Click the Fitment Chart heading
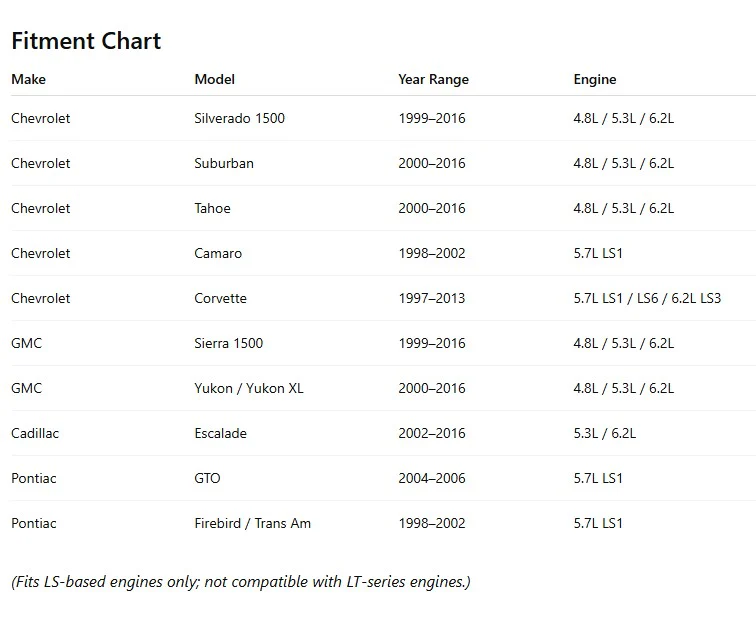The image size is (756, 619). point(86,41)
